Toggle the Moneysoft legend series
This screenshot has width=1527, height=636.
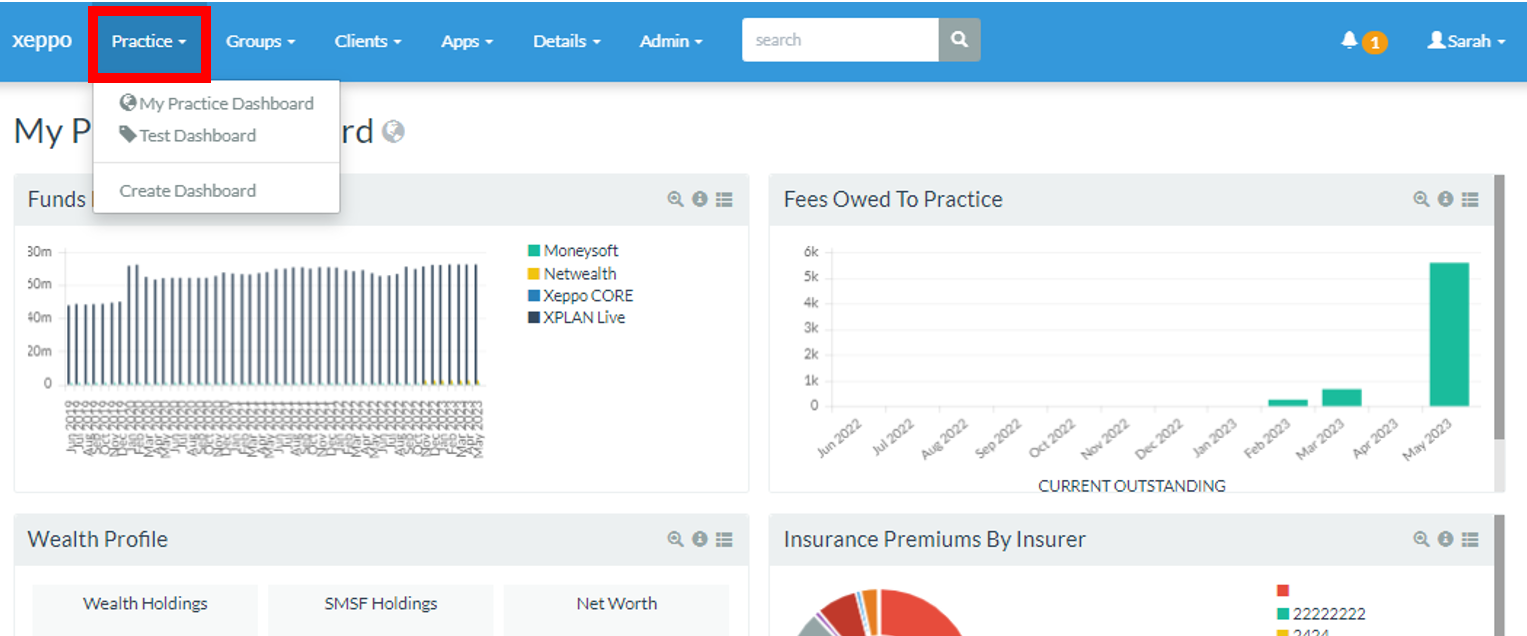click(580, 251)
